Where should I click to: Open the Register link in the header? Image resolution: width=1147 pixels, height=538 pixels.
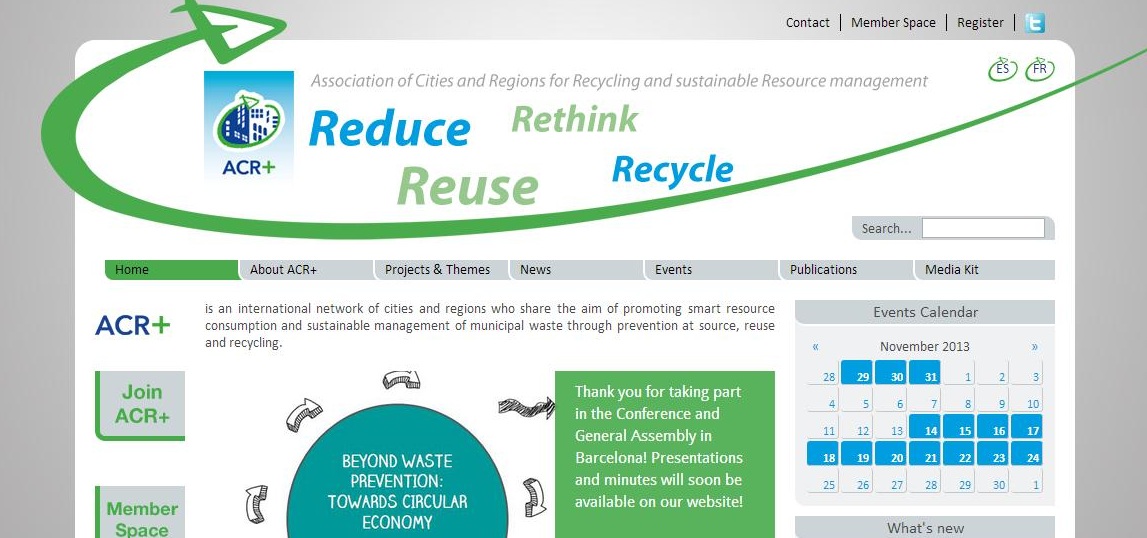(980, 23)
